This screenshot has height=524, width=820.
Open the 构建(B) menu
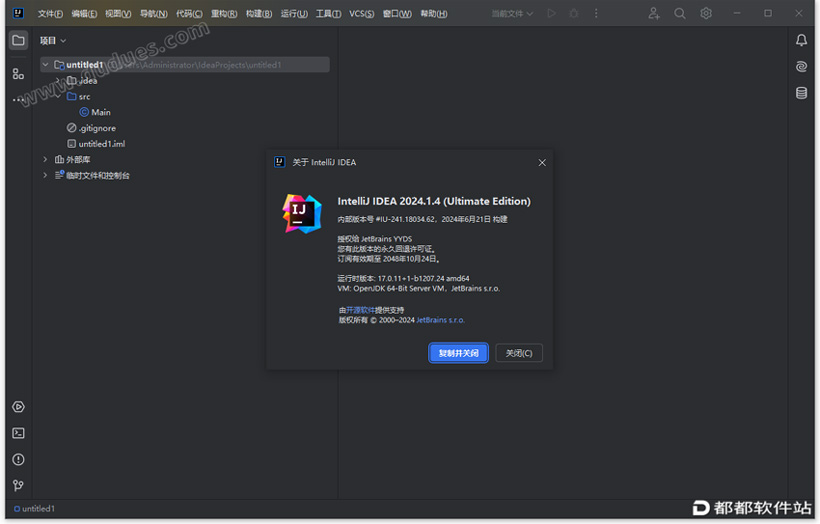tap(259, 14)
